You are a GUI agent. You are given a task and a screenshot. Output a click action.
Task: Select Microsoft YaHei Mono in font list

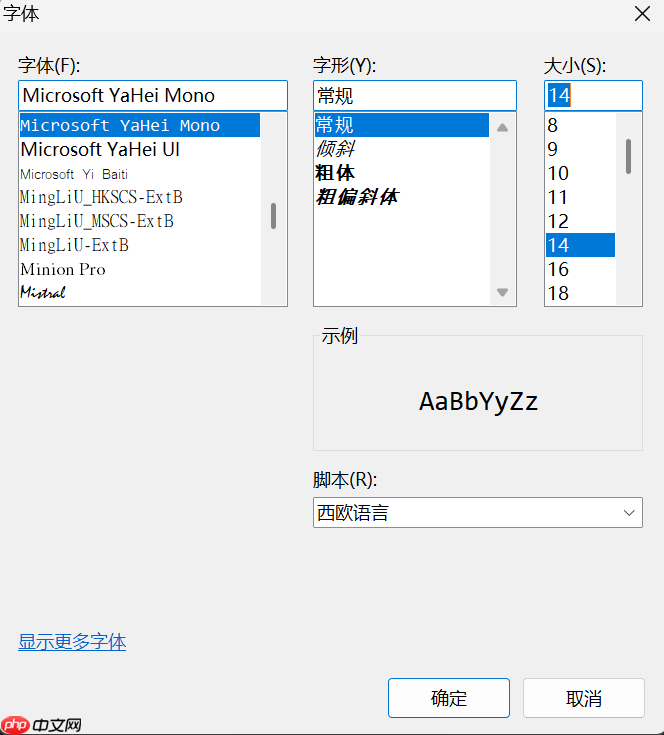[x=140, y=125]
